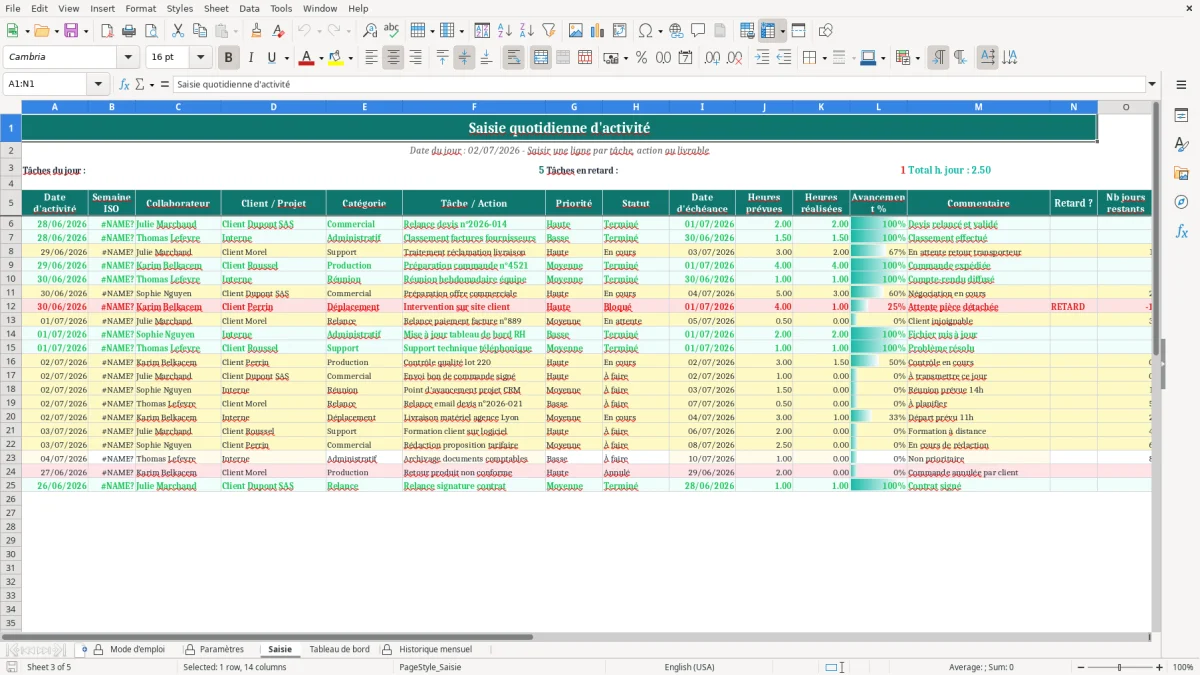Expand the Name Box dropdown
This screenshot has height=675, width=1200.
pyautogui.click(x=99, y=85)
